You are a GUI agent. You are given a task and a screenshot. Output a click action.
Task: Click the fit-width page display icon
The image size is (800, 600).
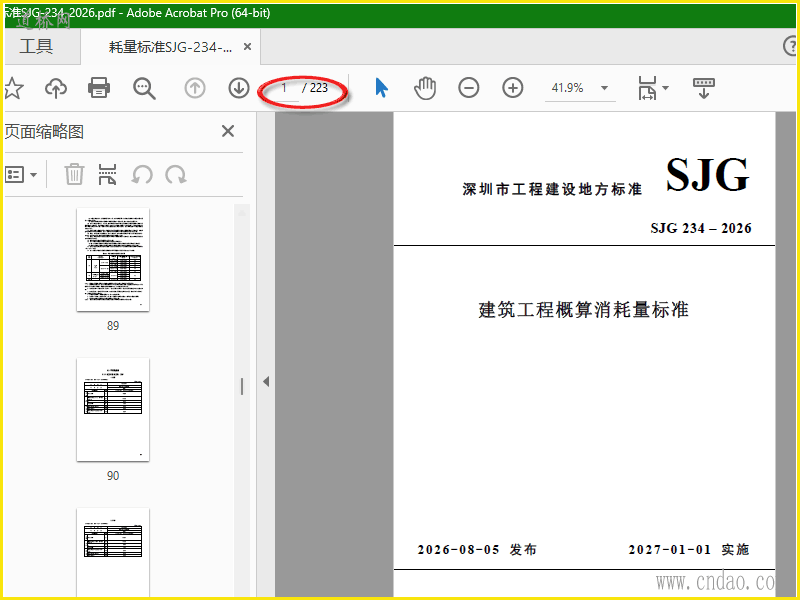tap(647, 88)
